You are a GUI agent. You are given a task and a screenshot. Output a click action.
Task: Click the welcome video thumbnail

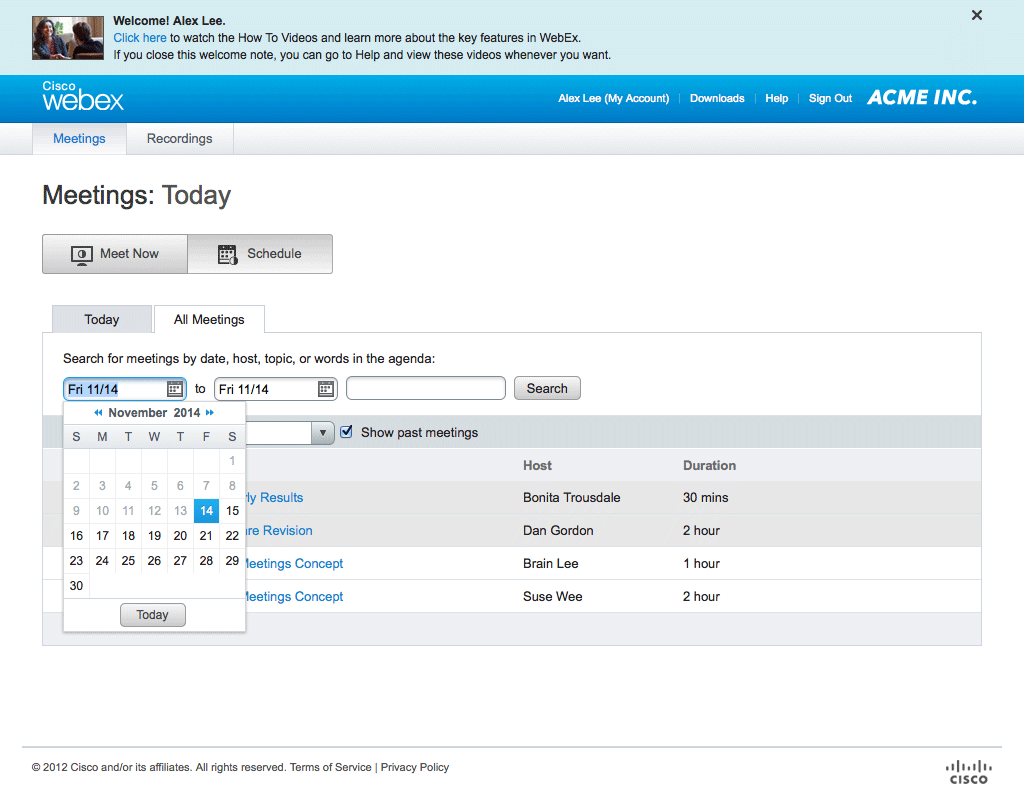[65, 37]
